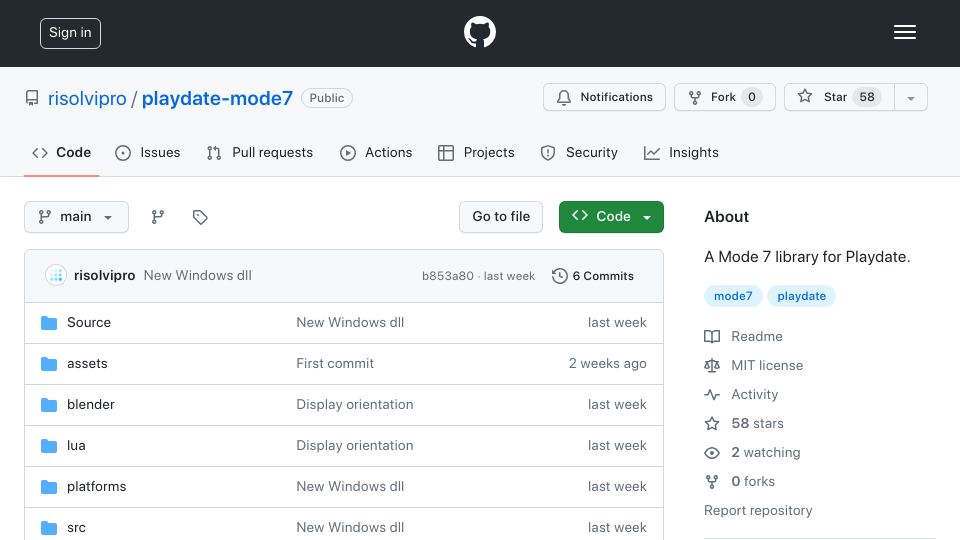Click the platforms folder icon
This screenshot has height=540, width=960.
49,487
